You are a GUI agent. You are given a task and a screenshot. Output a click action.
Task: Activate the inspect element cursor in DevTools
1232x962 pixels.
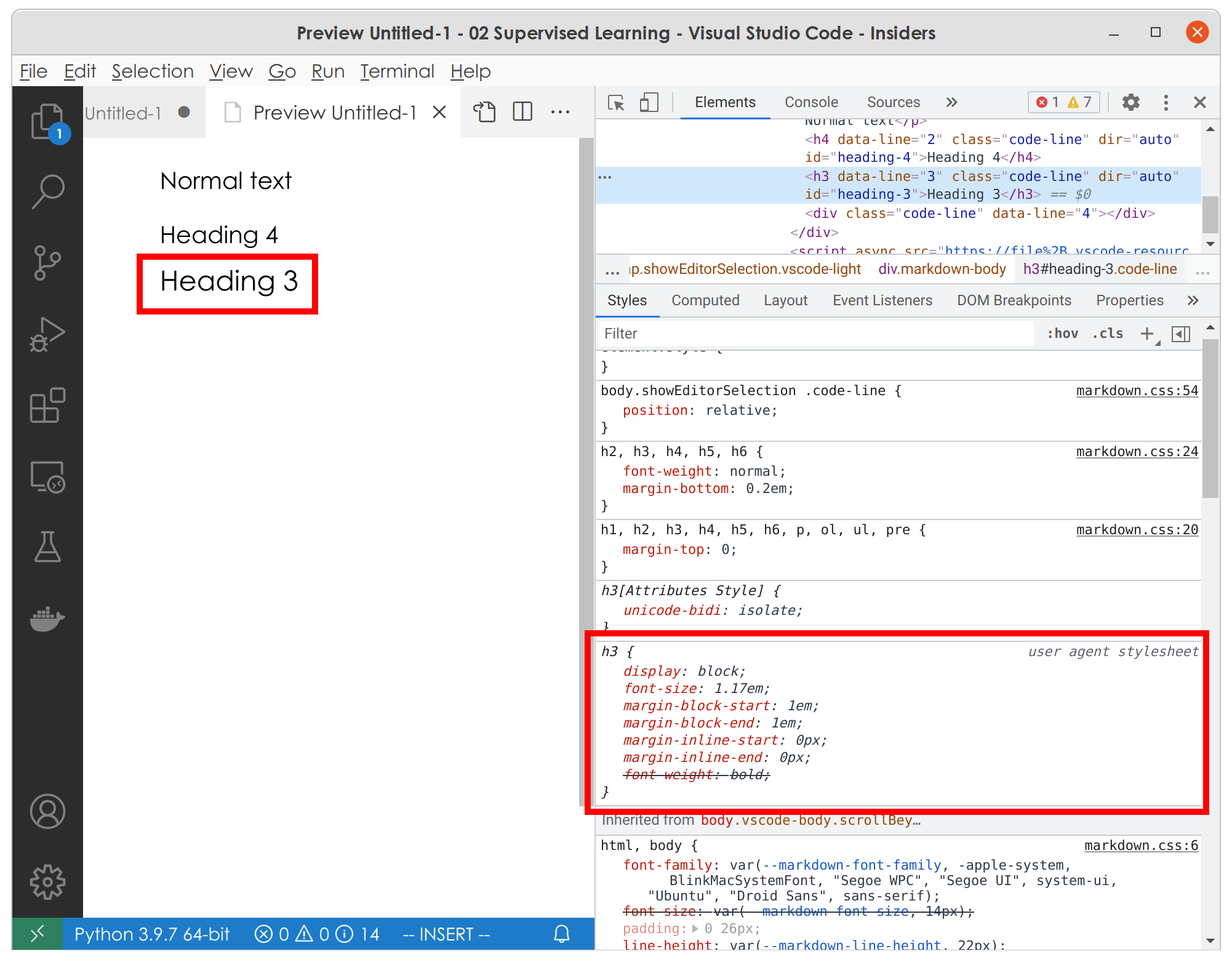coord(615,103)
